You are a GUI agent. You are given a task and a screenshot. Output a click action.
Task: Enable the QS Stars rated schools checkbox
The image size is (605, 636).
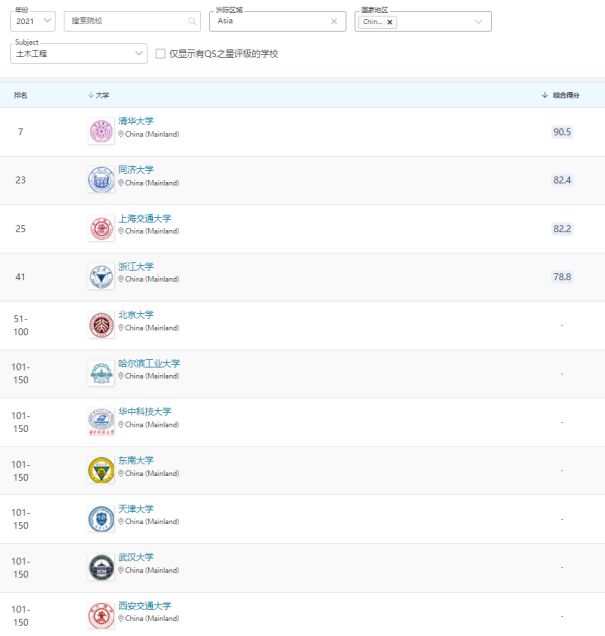click(161, 54)
